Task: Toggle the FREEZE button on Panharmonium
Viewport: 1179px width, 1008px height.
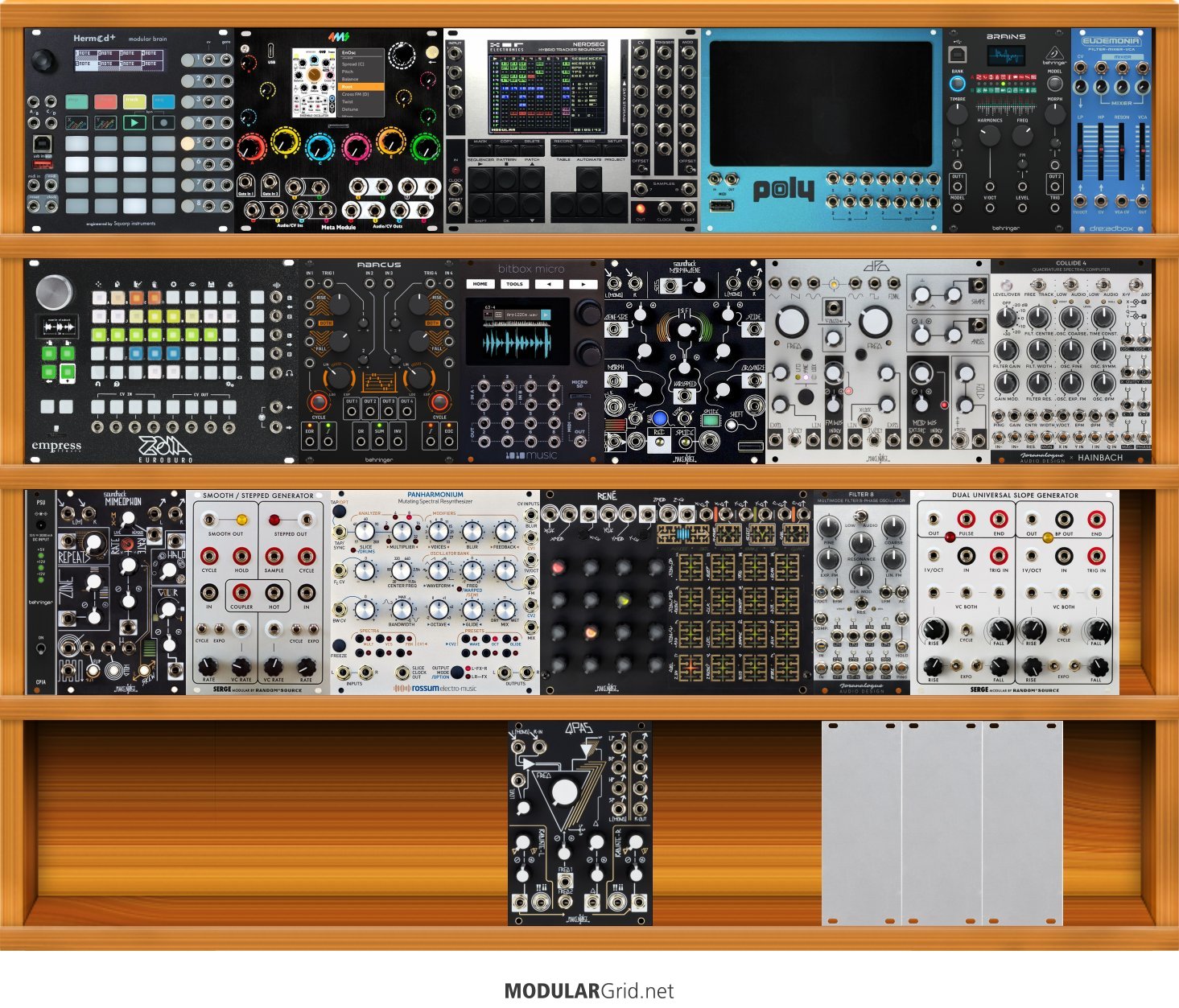Action: (340, 645)
